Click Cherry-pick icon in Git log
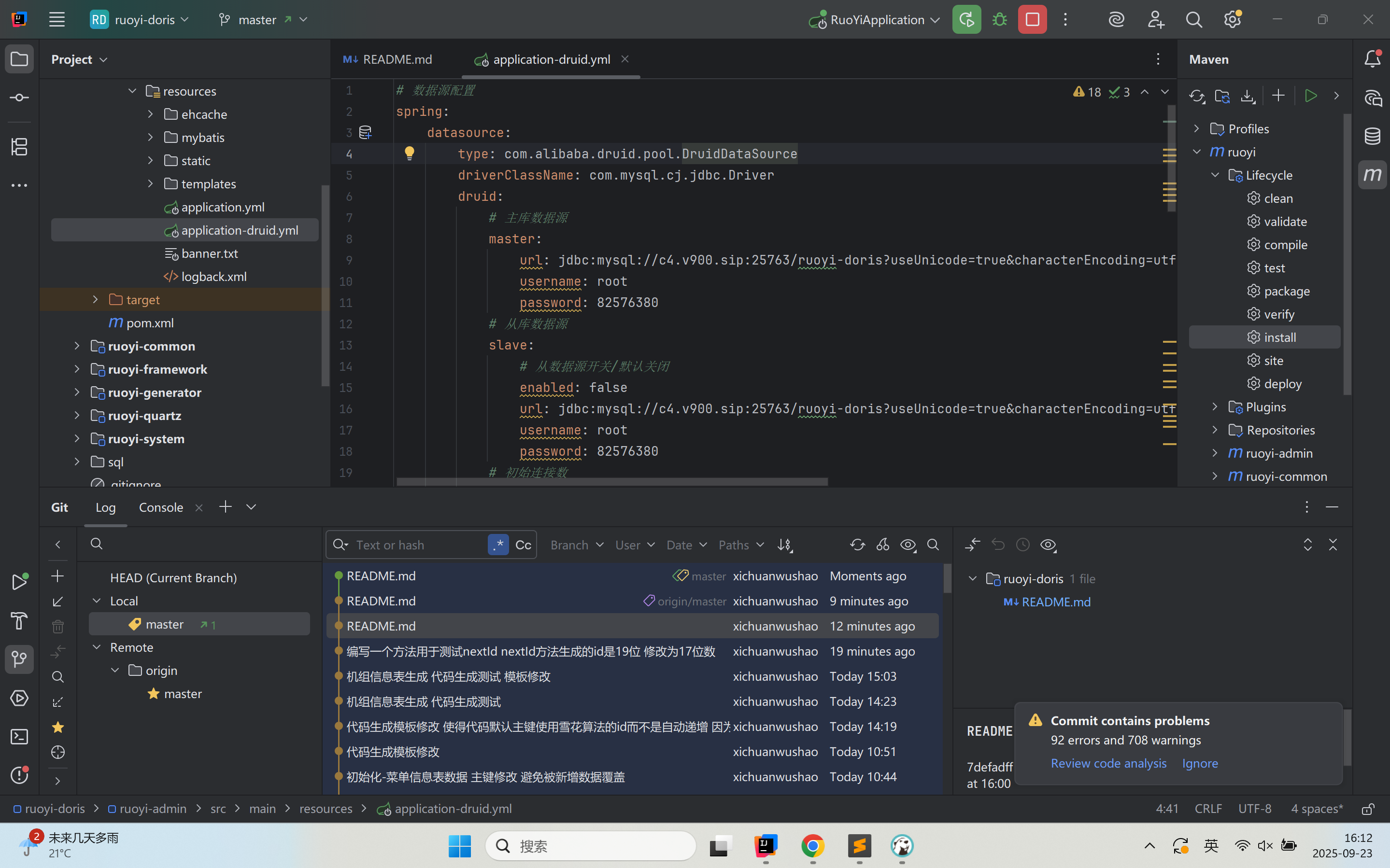1390x868 pixels. tap(882, 545)
